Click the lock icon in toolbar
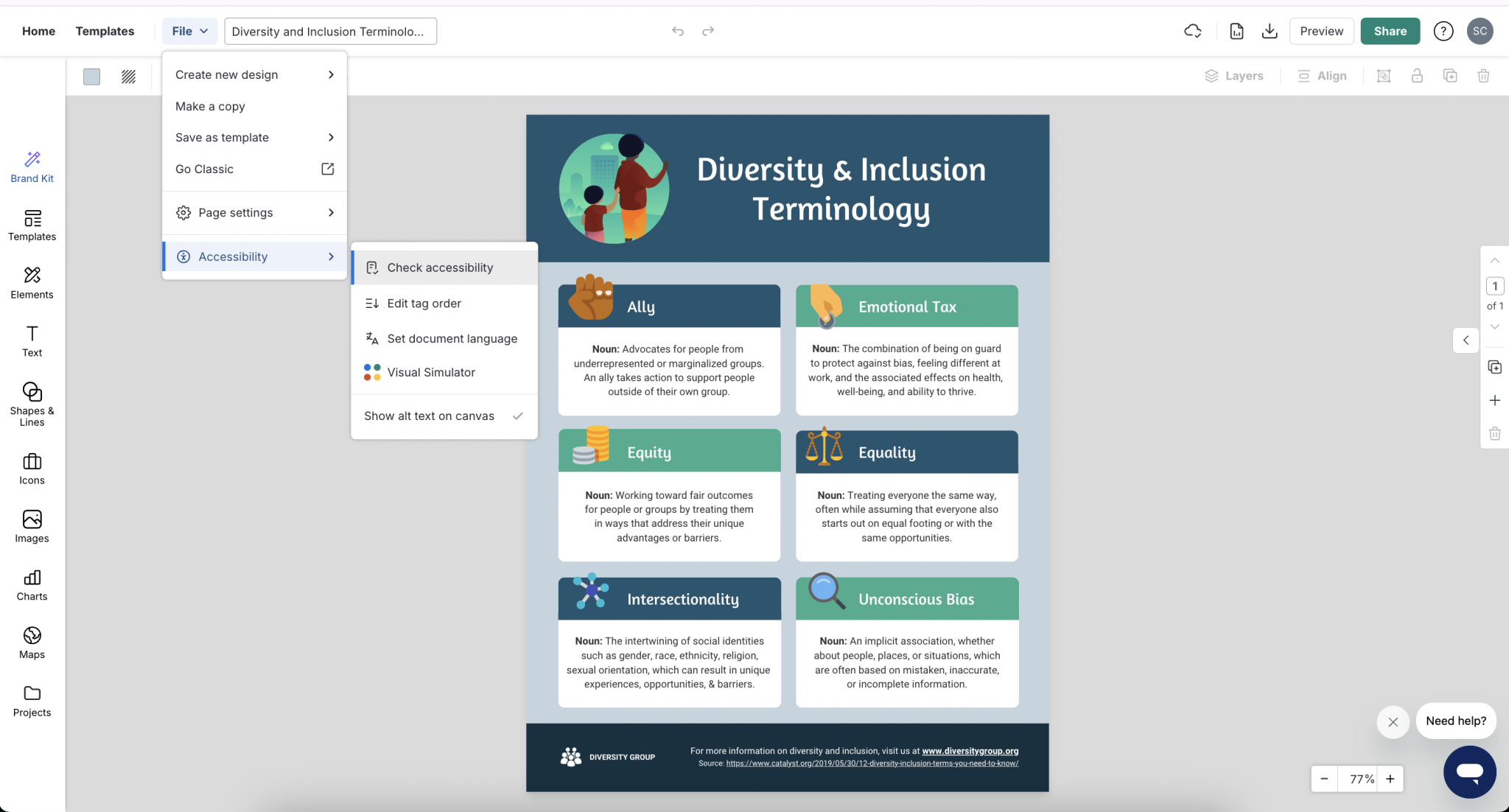The width and height of the screenshot is (1509, 812). pyautogui.click(x=1417, y=76)
